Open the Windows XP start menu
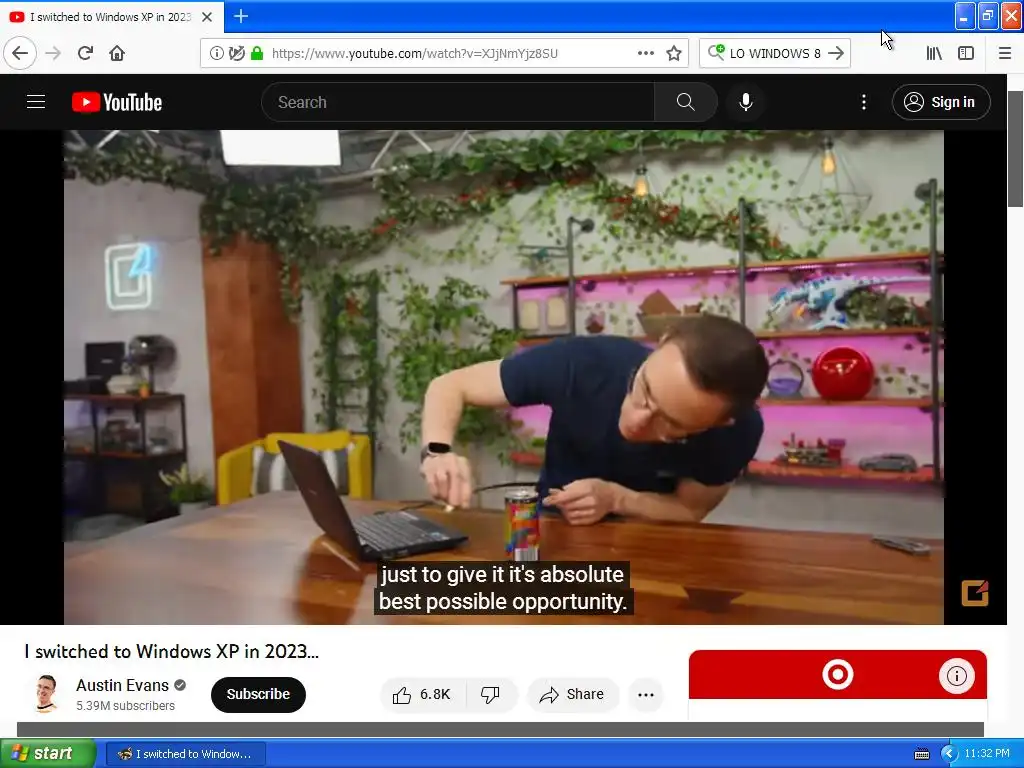This screenshot has width=1024, height=768. click(47, 753)
